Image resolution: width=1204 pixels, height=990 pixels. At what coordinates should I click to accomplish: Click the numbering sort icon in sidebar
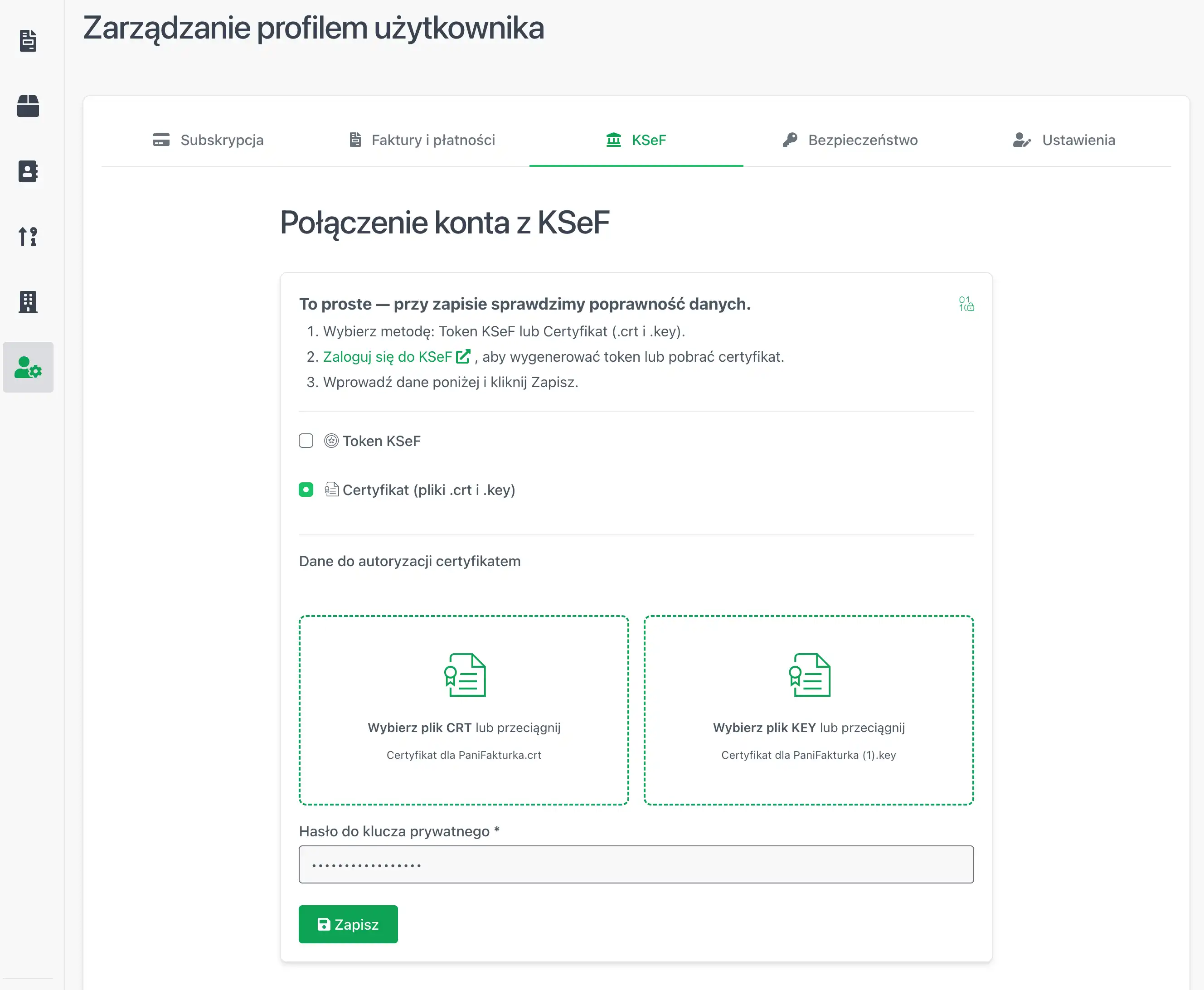[28, 237]
